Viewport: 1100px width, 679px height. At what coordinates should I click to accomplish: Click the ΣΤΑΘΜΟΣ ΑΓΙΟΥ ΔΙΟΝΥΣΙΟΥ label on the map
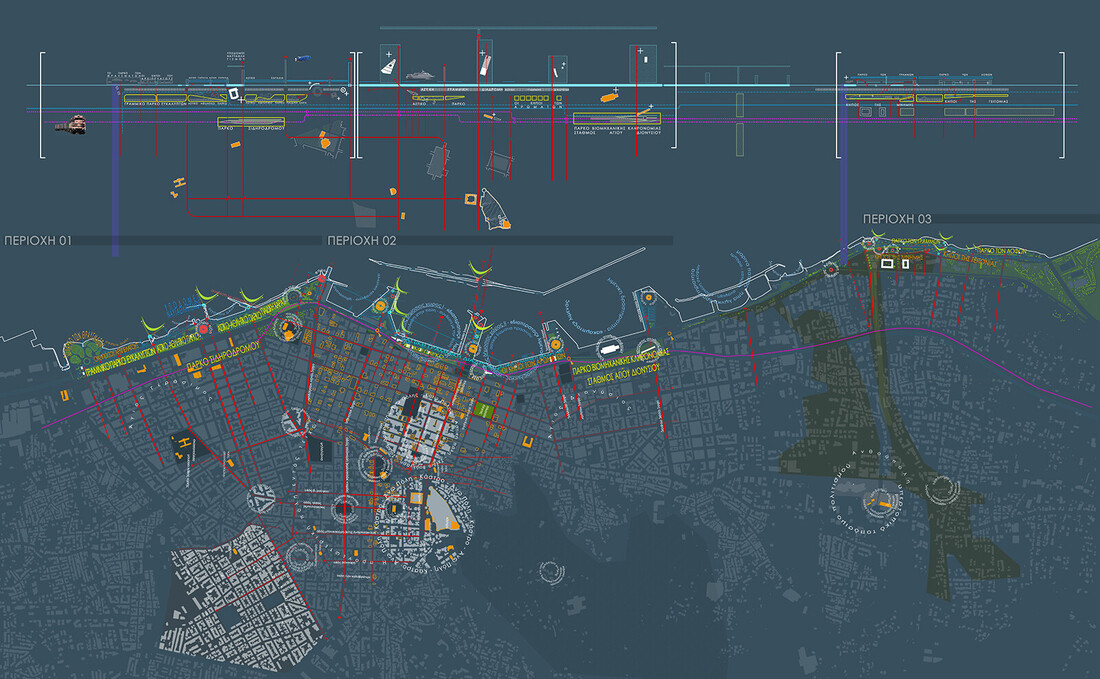pyautogui.click(x=619, y=380)
